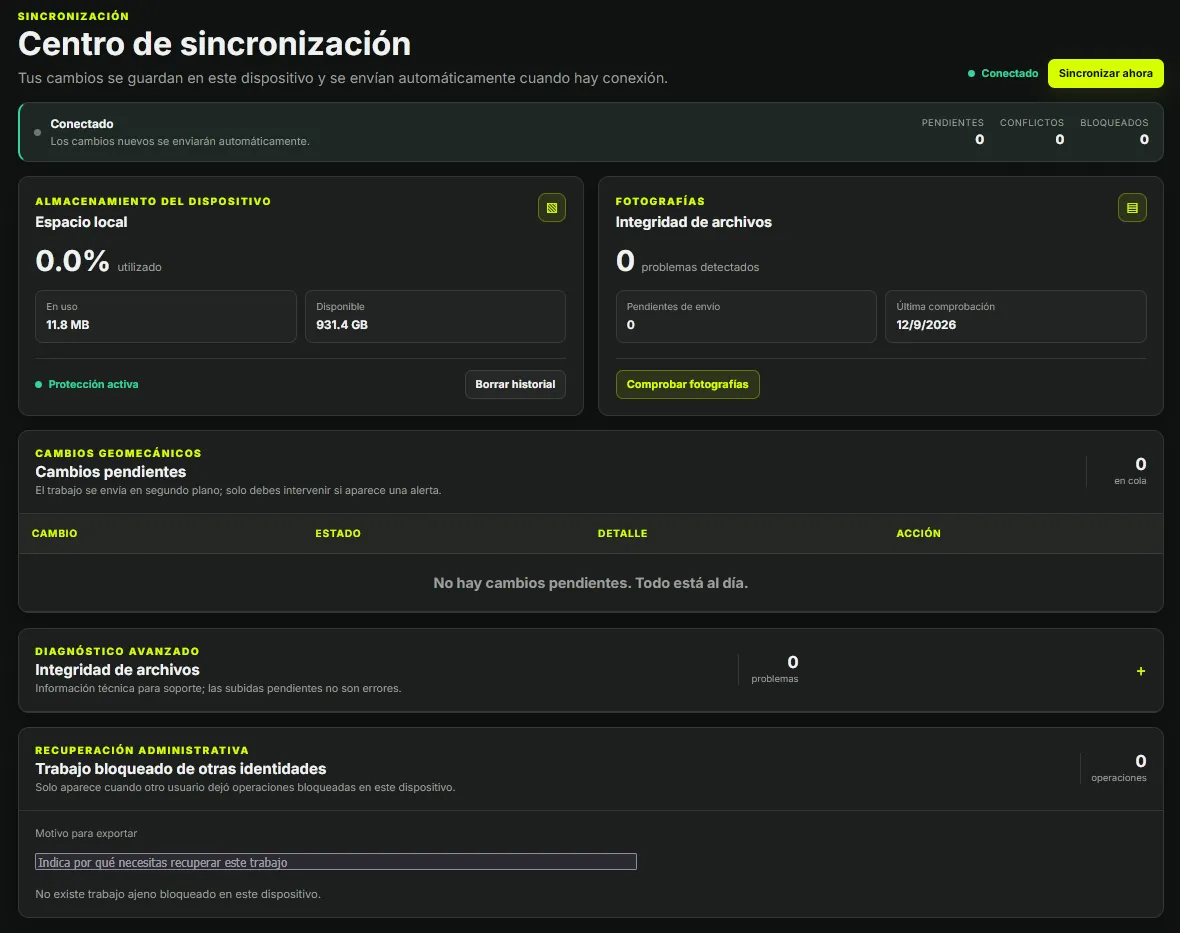Click the ACCIÓN column header

coord(918,533)
